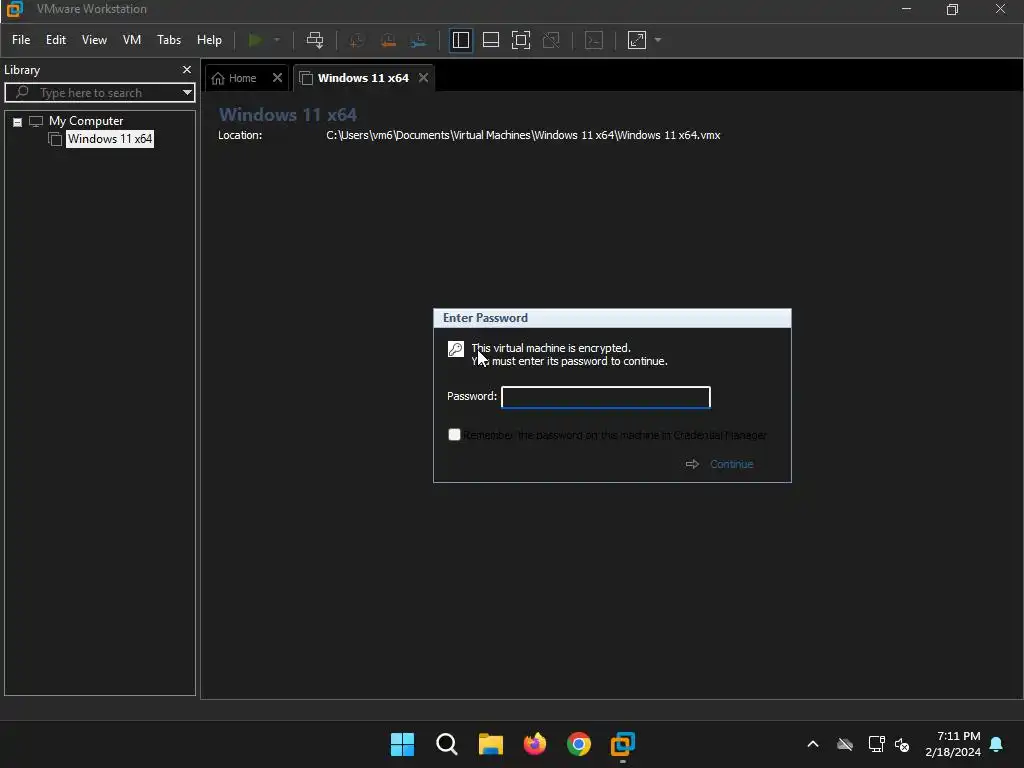Click the VMware Workstation title bar icon

[14, 9]
